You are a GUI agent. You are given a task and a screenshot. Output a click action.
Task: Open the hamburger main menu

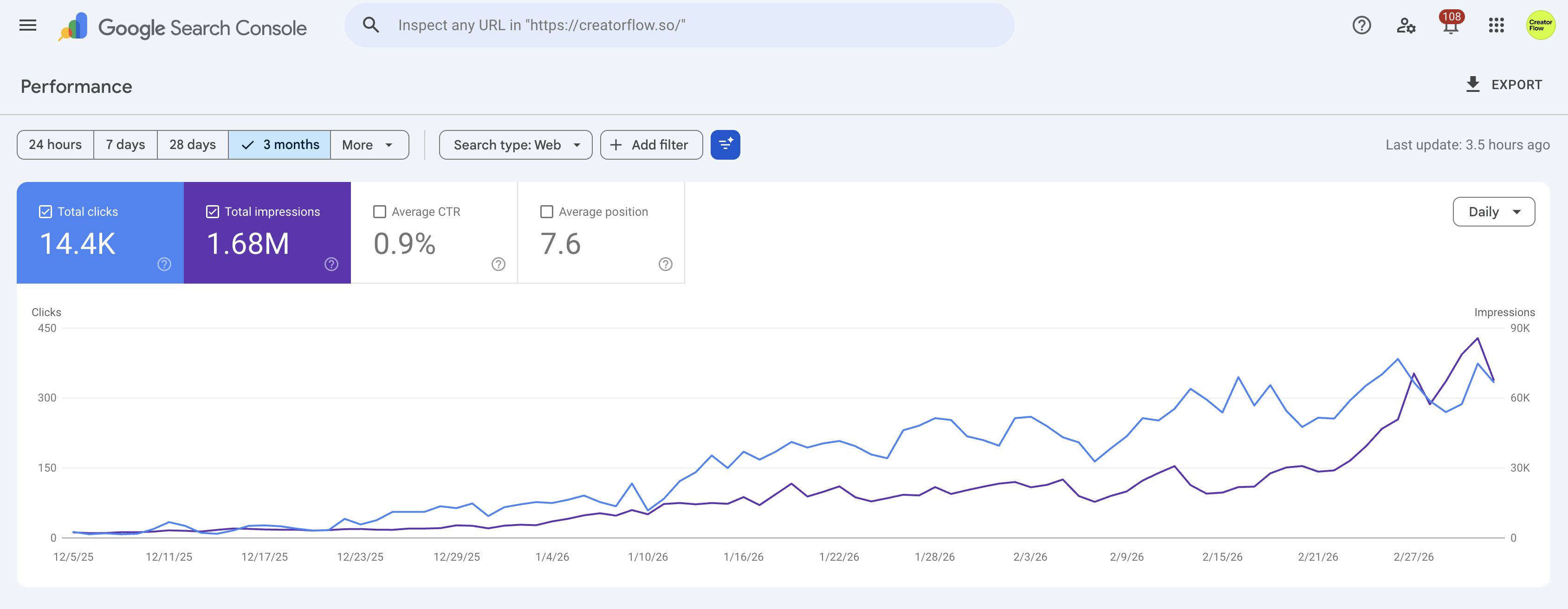28,26
